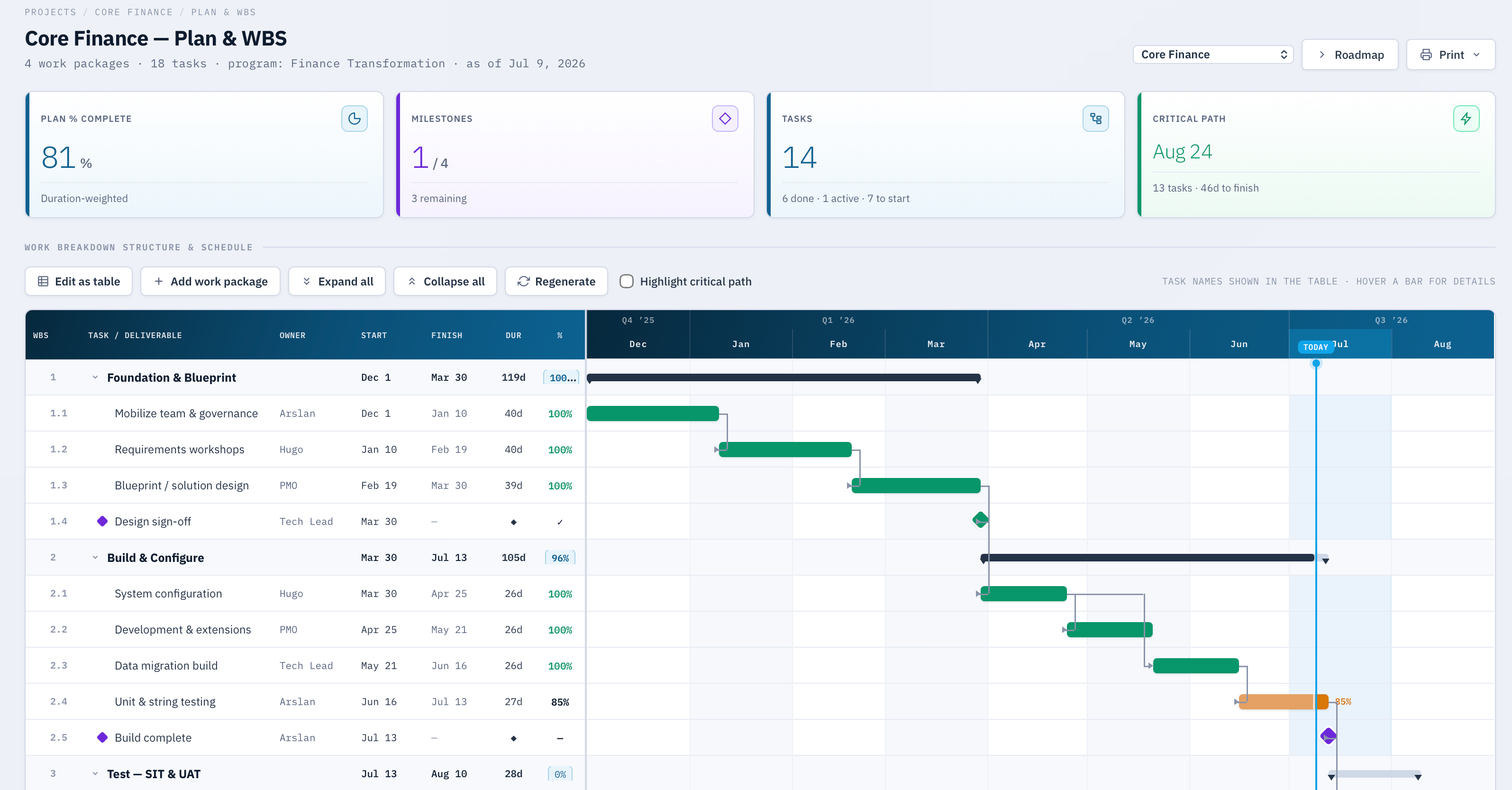Regenerate the plan schedule
The width and height of the screenshot is (1512, 790).
click(556, 281)
